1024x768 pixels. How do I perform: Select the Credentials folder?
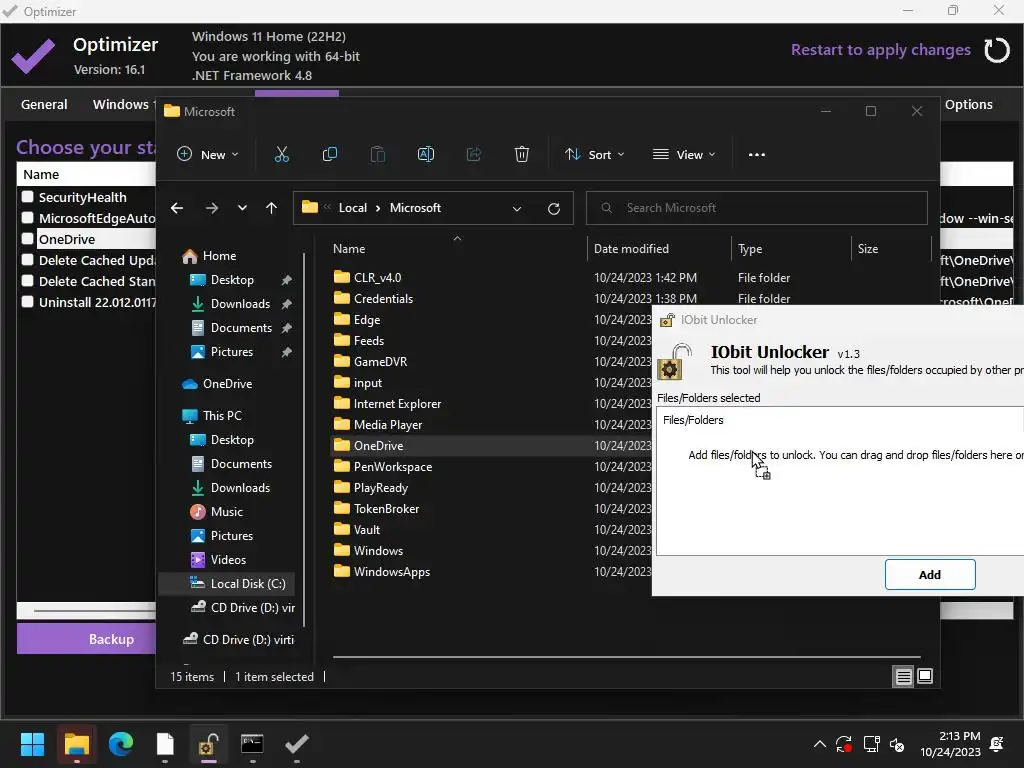point(383,299)
